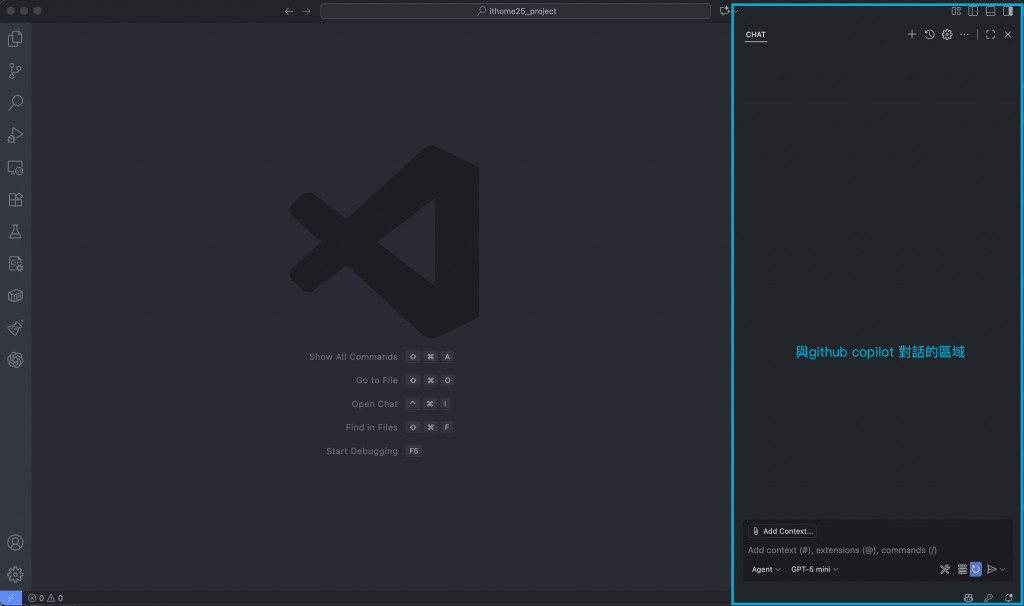Click the Copilot chat icon in title bar
This screenshot has height=606, width=1024.
(x=724, y=11)
